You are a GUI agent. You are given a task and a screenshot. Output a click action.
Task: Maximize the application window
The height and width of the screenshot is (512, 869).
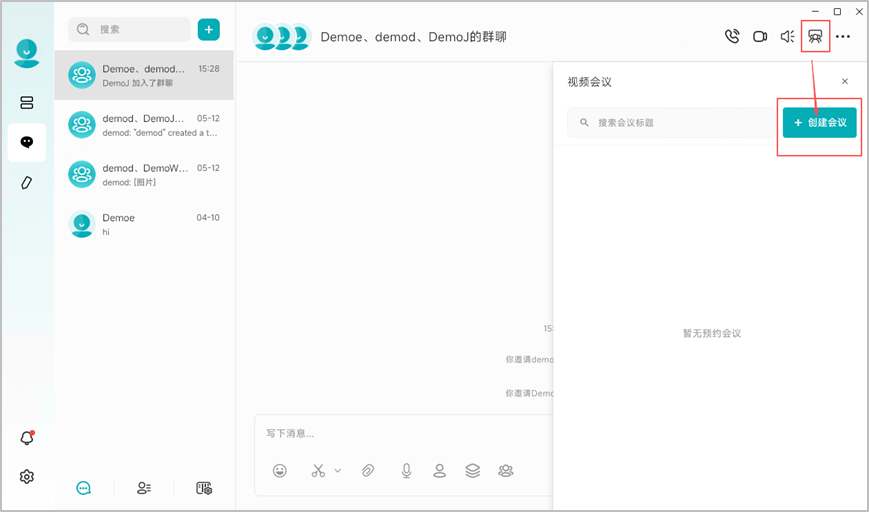coord(837,11)
